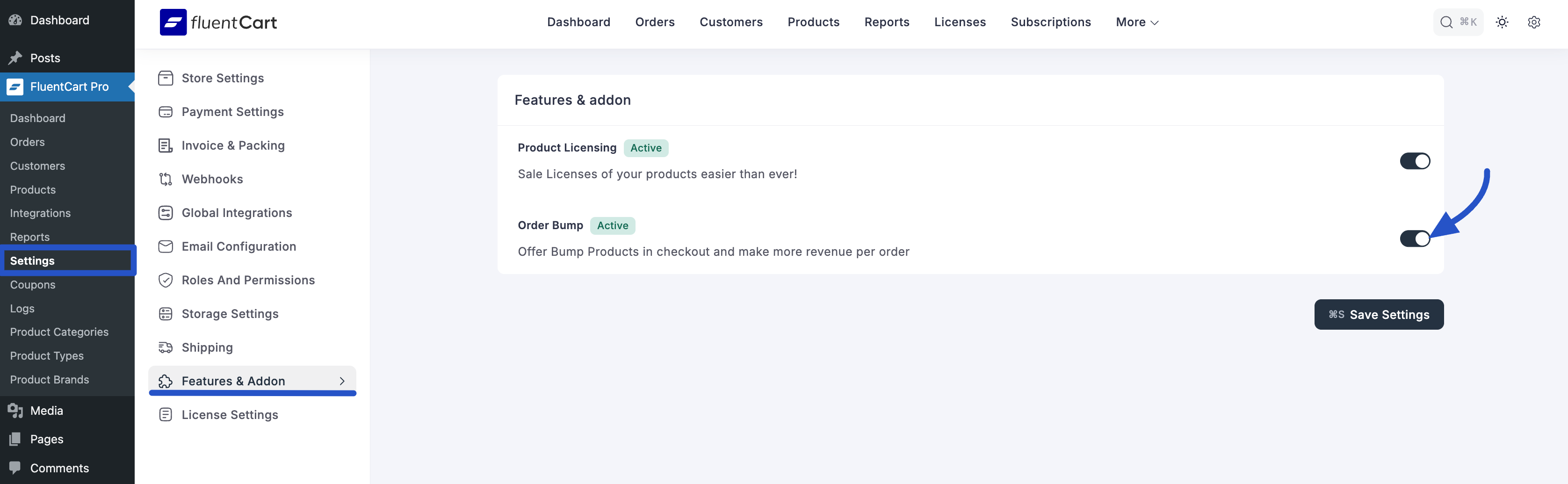Open Coupons in WordPress sidebar
The width and height of the screenshot is (1568, 484).
pyautogui.click(x=33, y=285)
